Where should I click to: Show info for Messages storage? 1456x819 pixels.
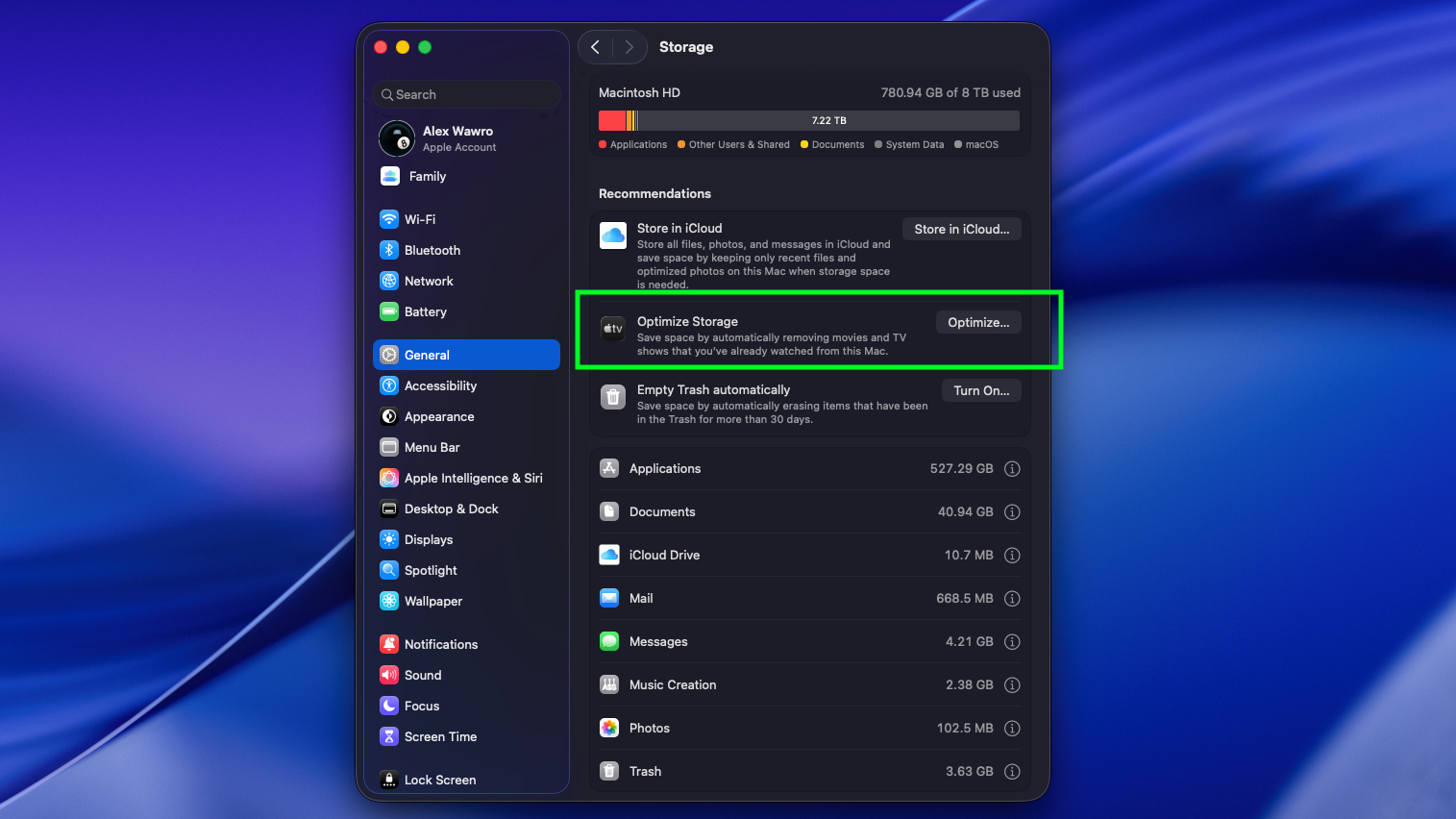pos(1012,642)
